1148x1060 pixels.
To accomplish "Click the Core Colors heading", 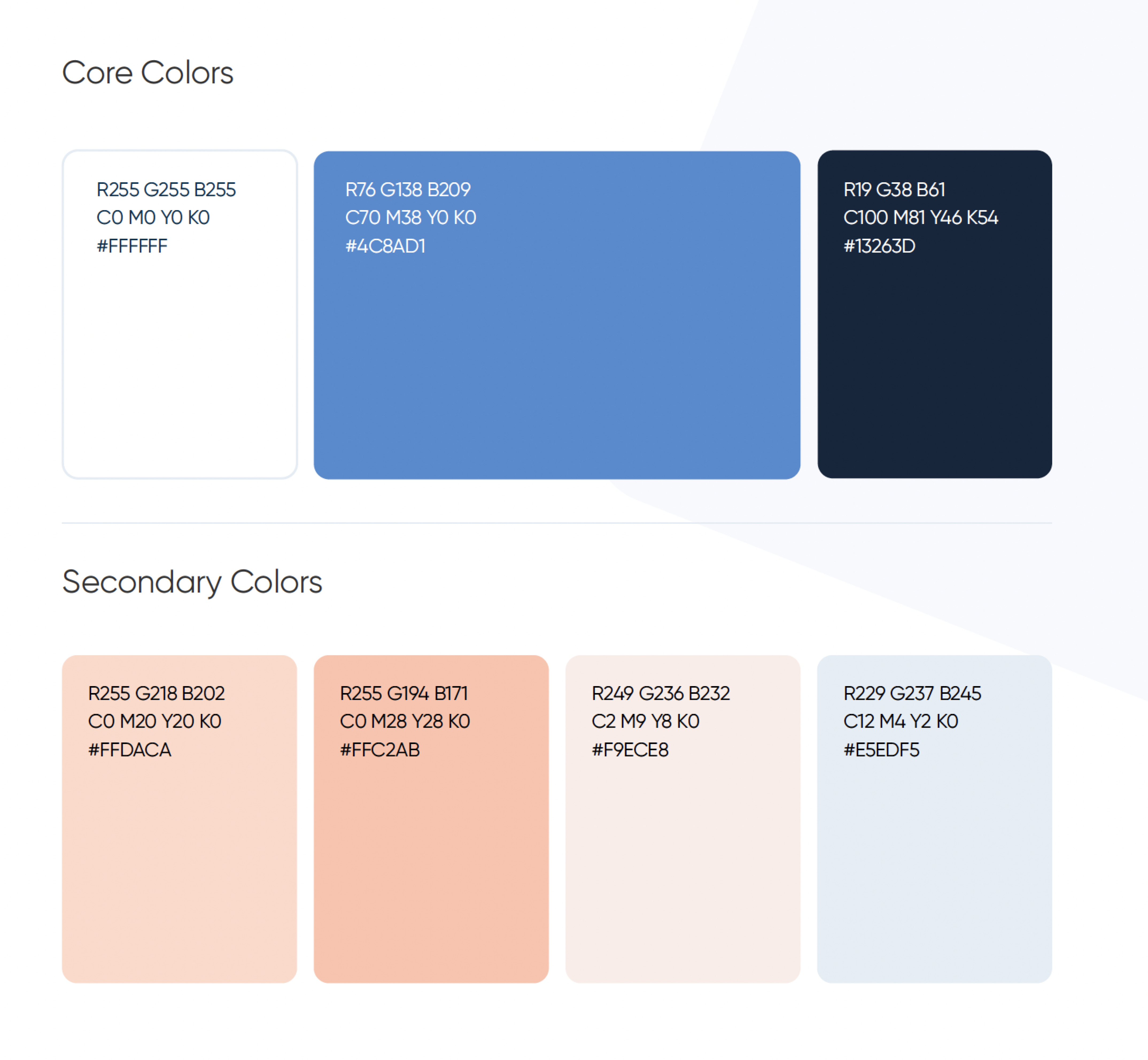I will coord(148,73).
